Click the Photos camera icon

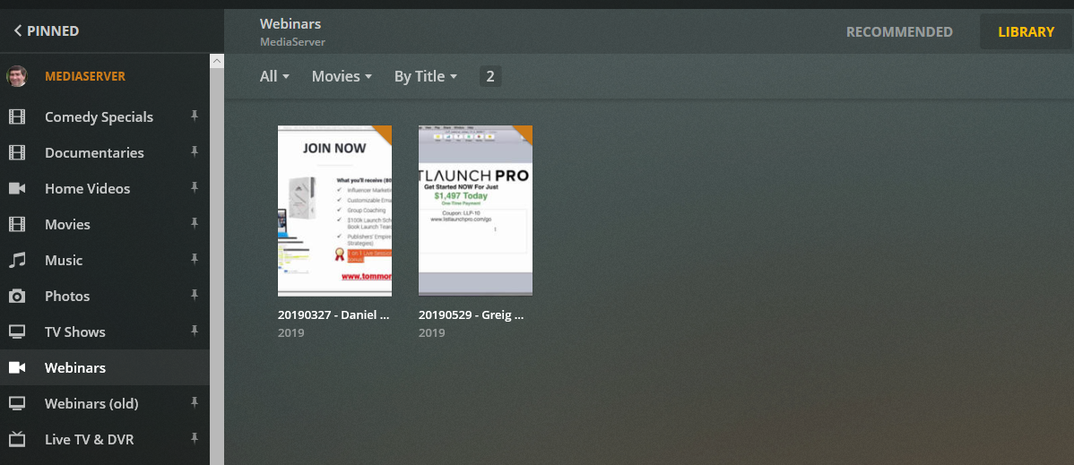(17, 296)
